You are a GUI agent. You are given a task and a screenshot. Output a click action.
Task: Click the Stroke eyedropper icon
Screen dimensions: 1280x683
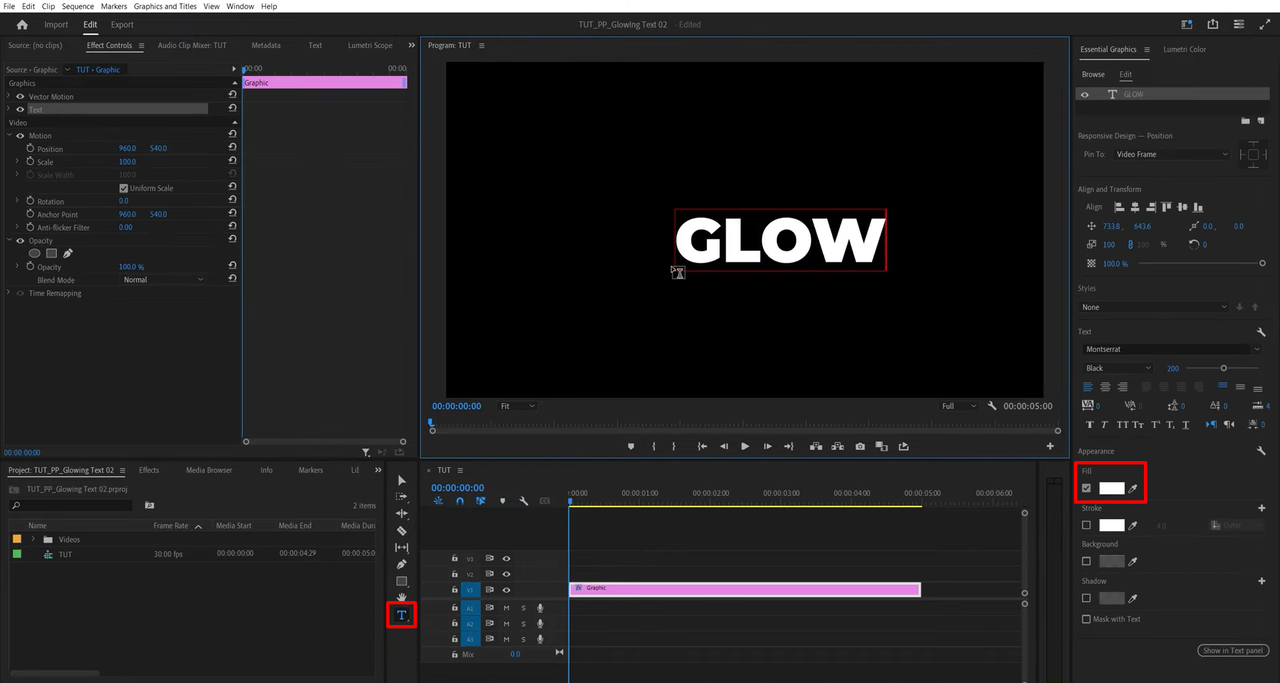[x=1134, y=525]
